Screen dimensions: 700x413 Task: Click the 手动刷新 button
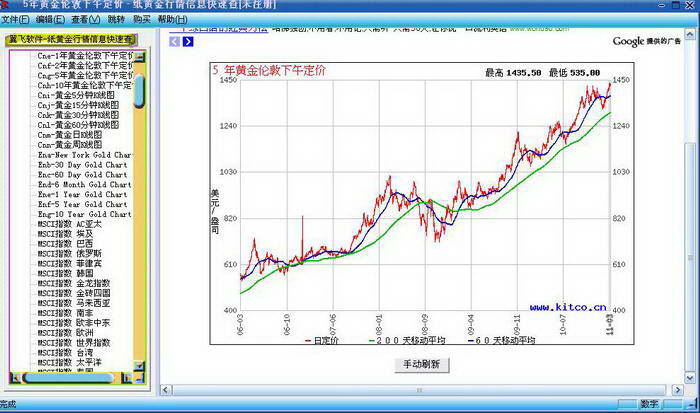(x=422, y=364)
